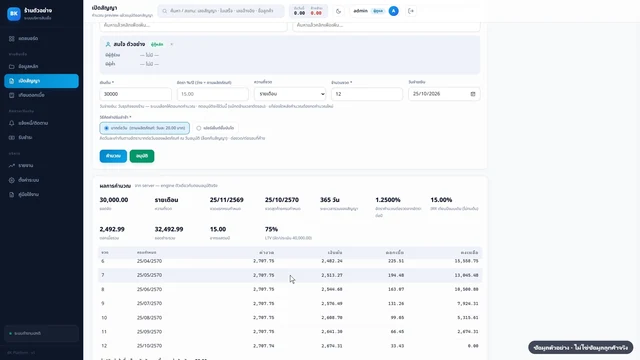
Task: Click the banknote payment icon in sidebar
Action: pyautogui.click(x=11, y=138)
